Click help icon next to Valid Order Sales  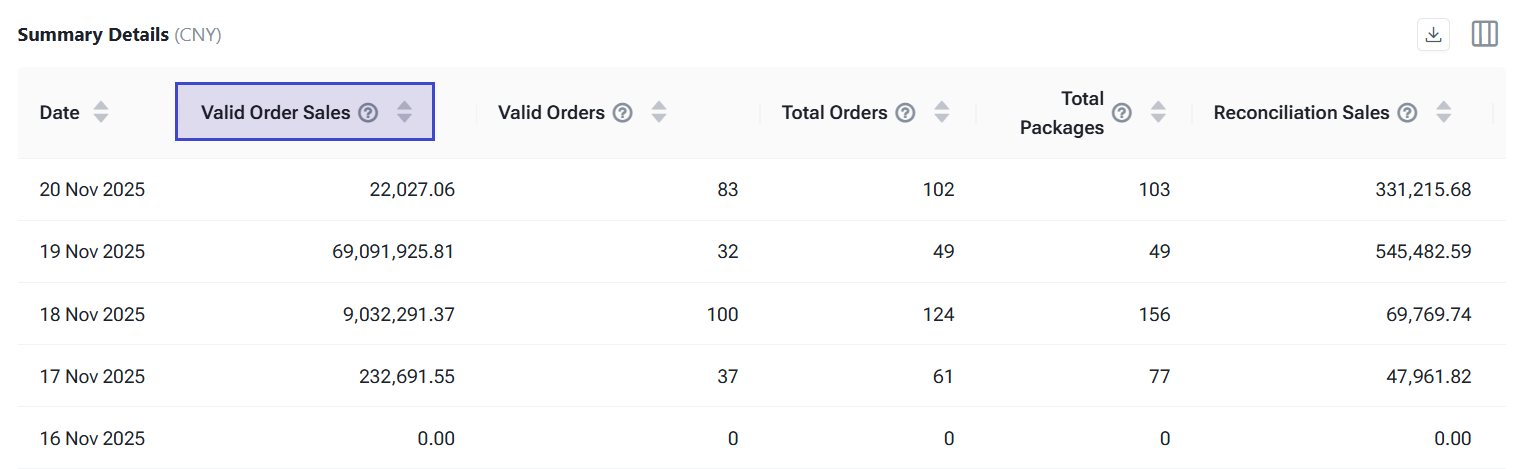[368, 113]
